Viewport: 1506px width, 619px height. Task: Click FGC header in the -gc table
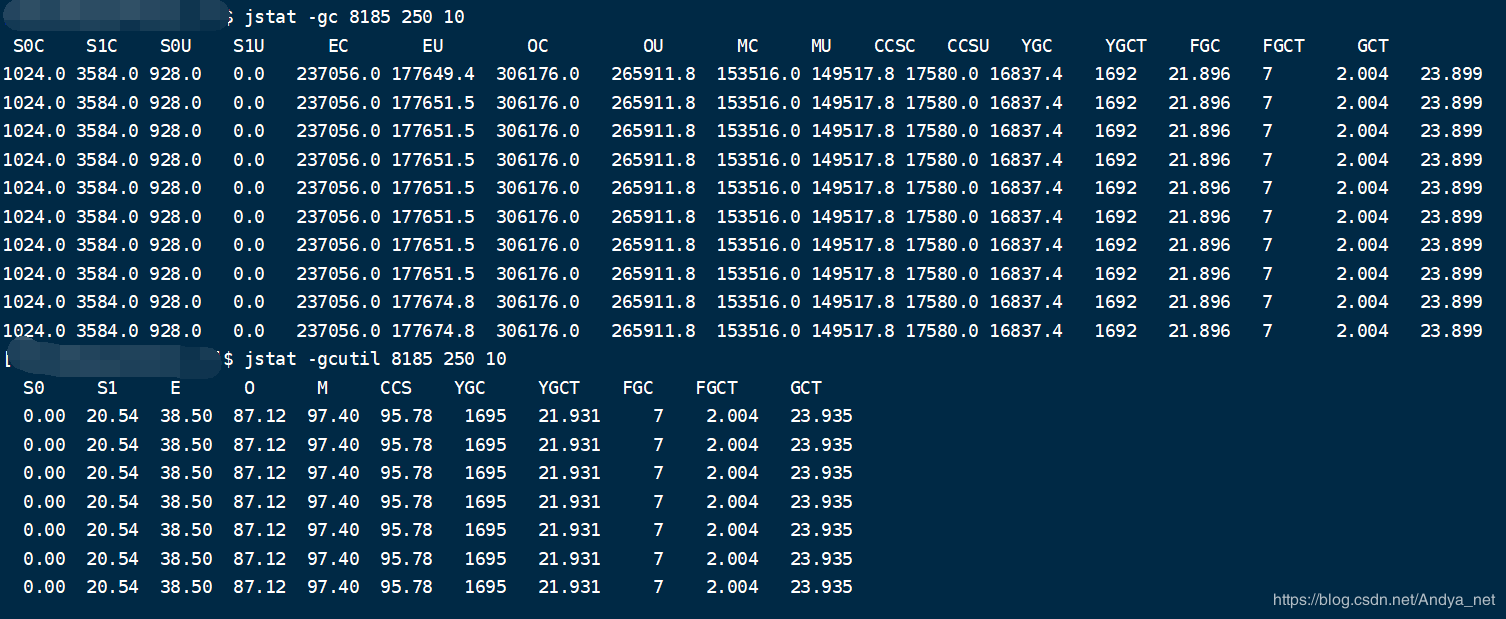tap(1205, 46)
